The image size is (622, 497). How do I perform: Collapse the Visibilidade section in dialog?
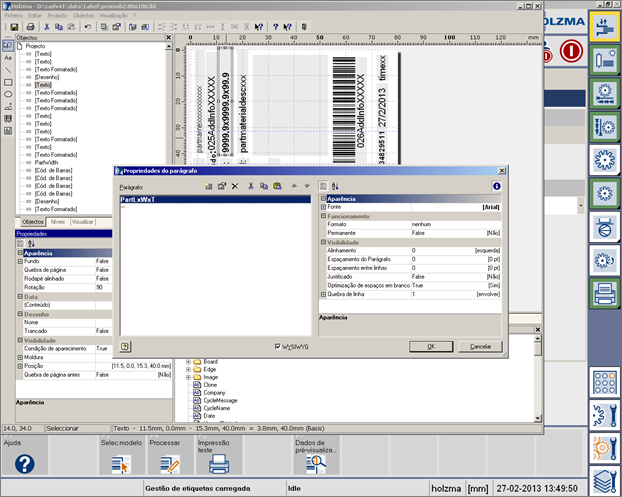[323, 242]
